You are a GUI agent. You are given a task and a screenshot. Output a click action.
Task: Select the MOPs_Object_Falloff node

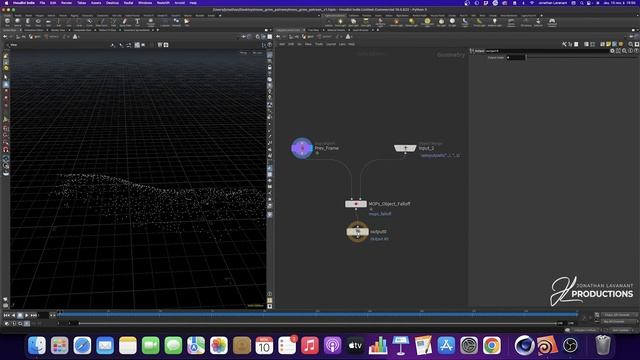(356, 204)
